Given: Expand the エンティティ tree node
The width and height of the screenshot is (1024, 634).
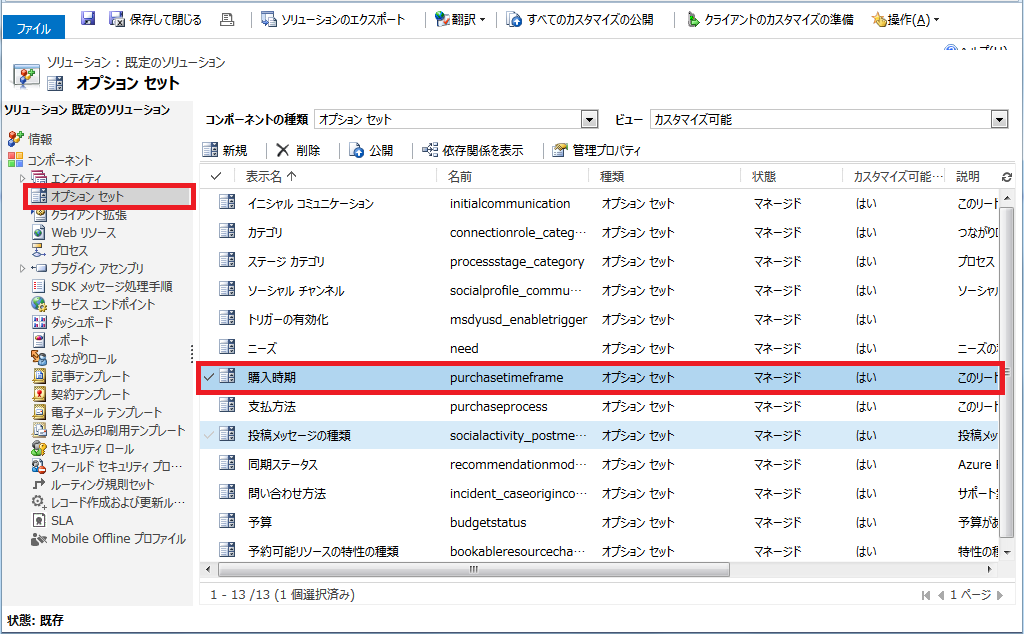Looking at the screenshot, I should tap(22, 178).
